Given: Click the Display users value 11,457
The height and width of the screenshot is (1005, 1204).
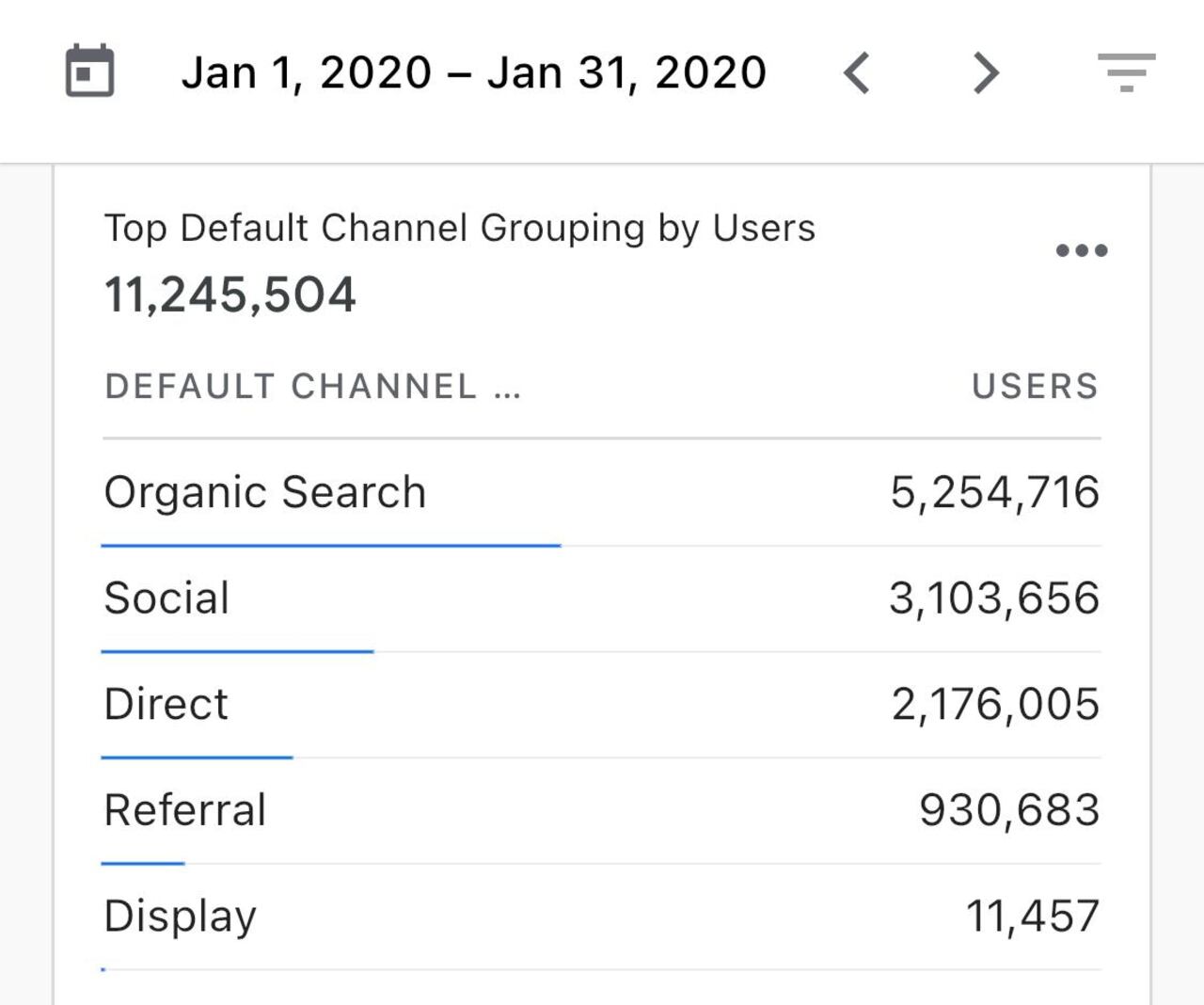Looking at the screenshot, I should pyautogui.click(x=1032, y=916).
